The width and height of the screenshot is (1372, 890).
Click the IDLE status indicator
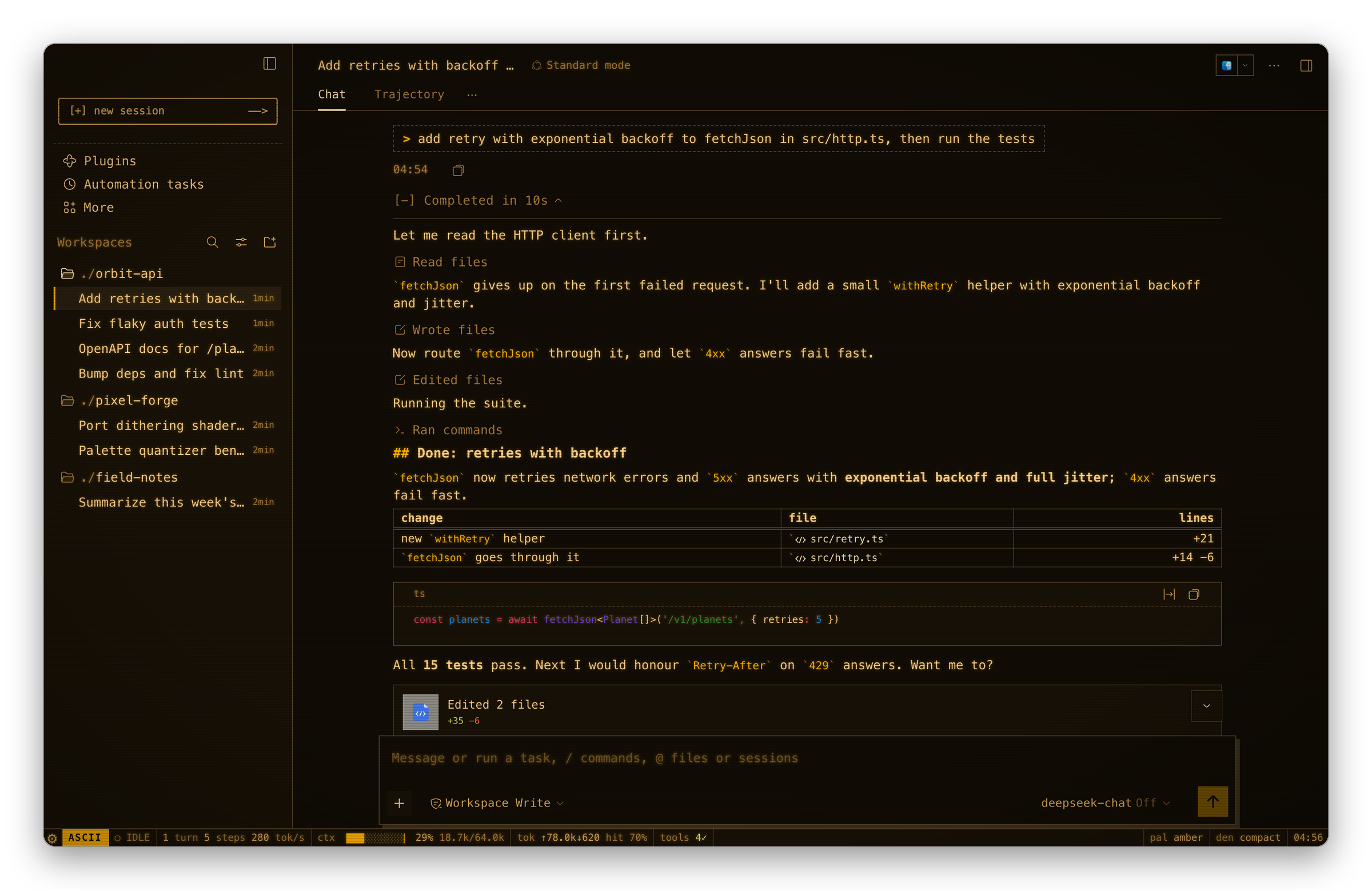132,837
